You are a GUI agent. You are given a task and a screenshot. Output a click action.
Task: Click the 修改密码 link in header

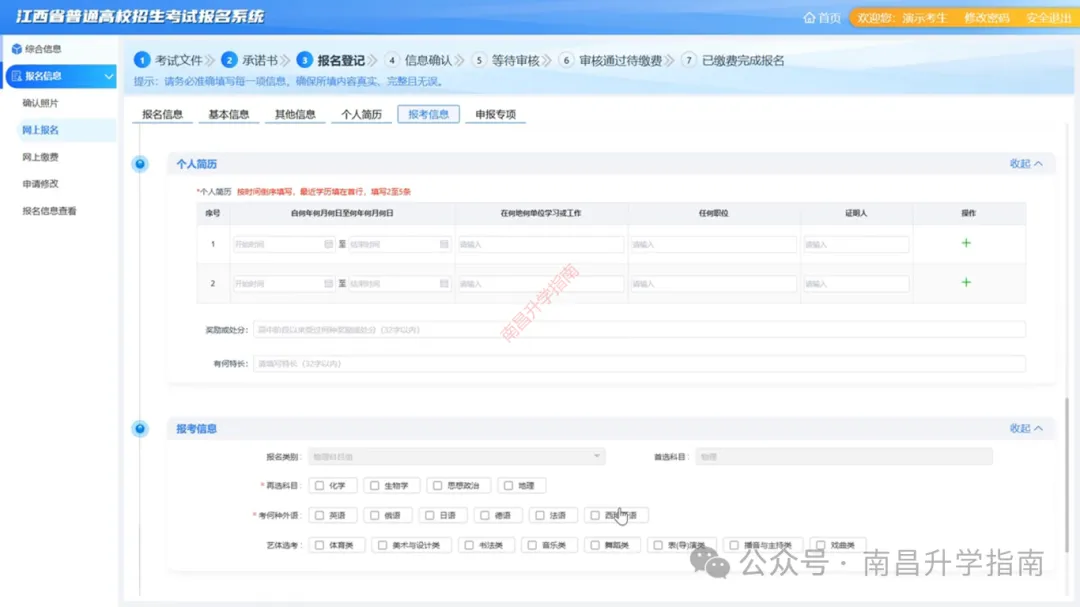[986, 17]
